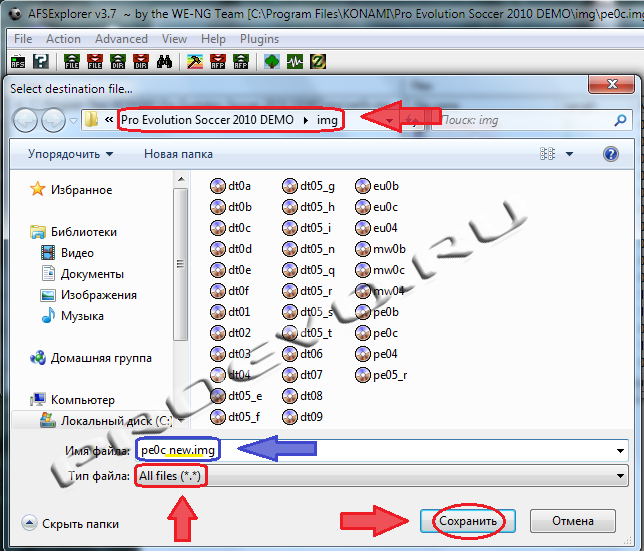Open the Музыка library
Viewport: 644px width, 551px height.
point(72,316)
